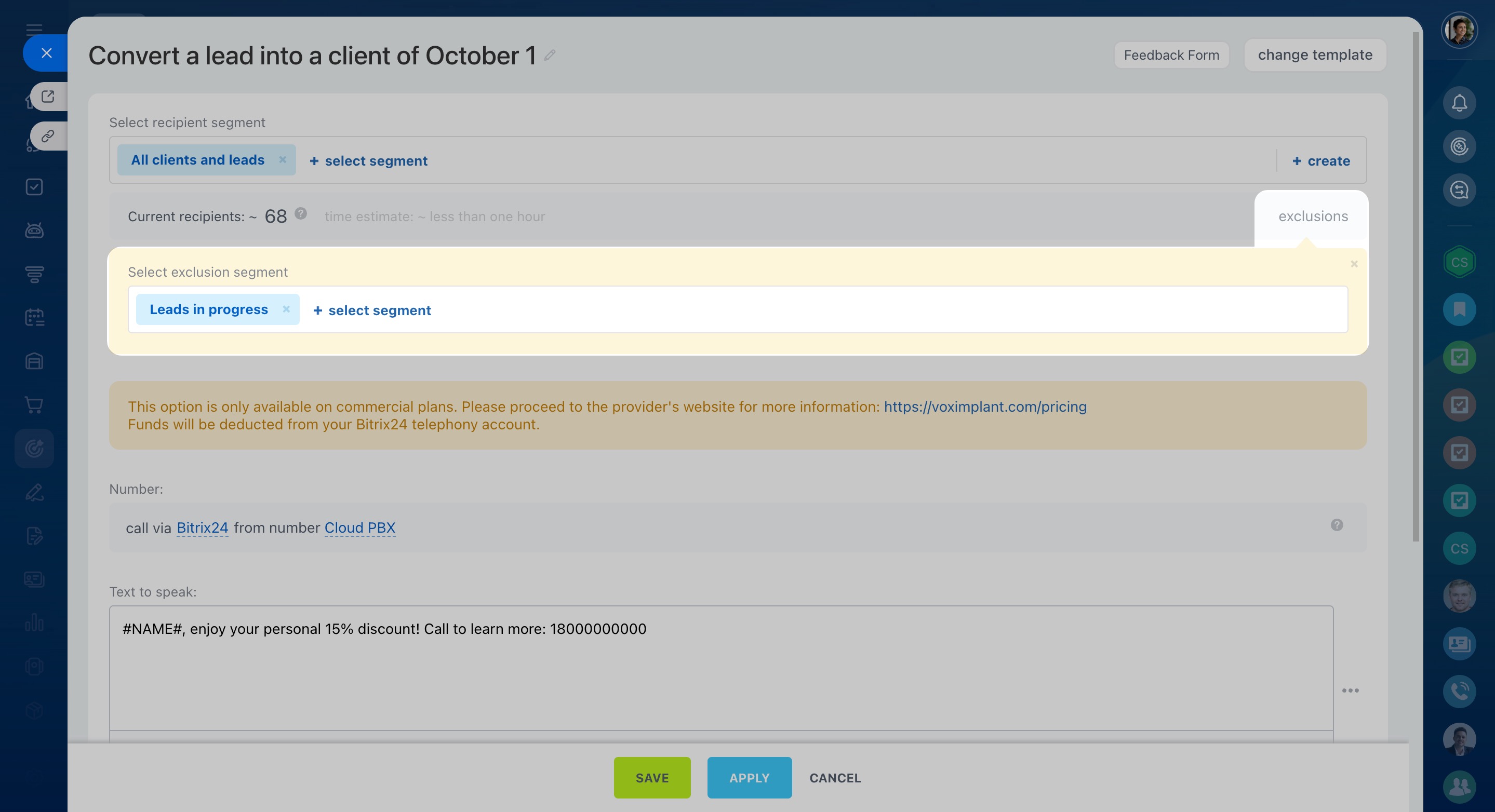Open three-dots menu beside text to speak
This screenshot has height=812, width=1495.
coord(1350,690)
